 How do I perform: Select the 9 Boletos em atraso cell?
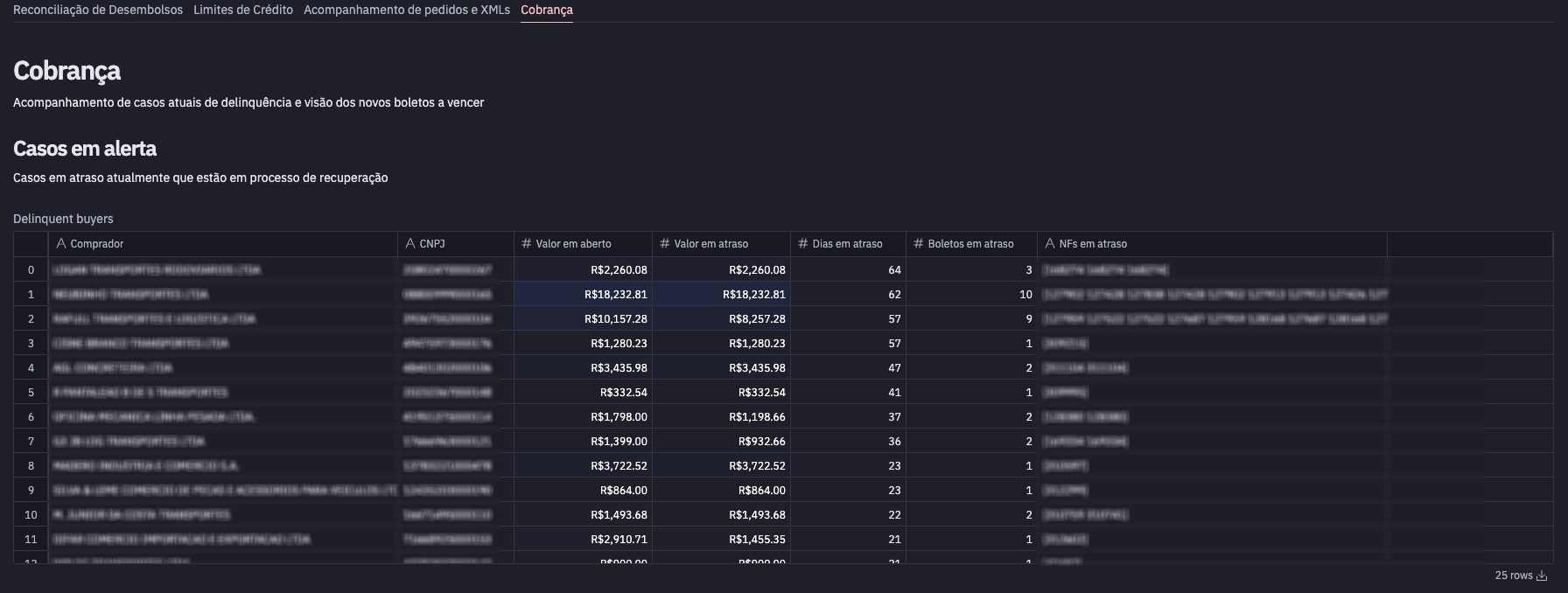971,319
